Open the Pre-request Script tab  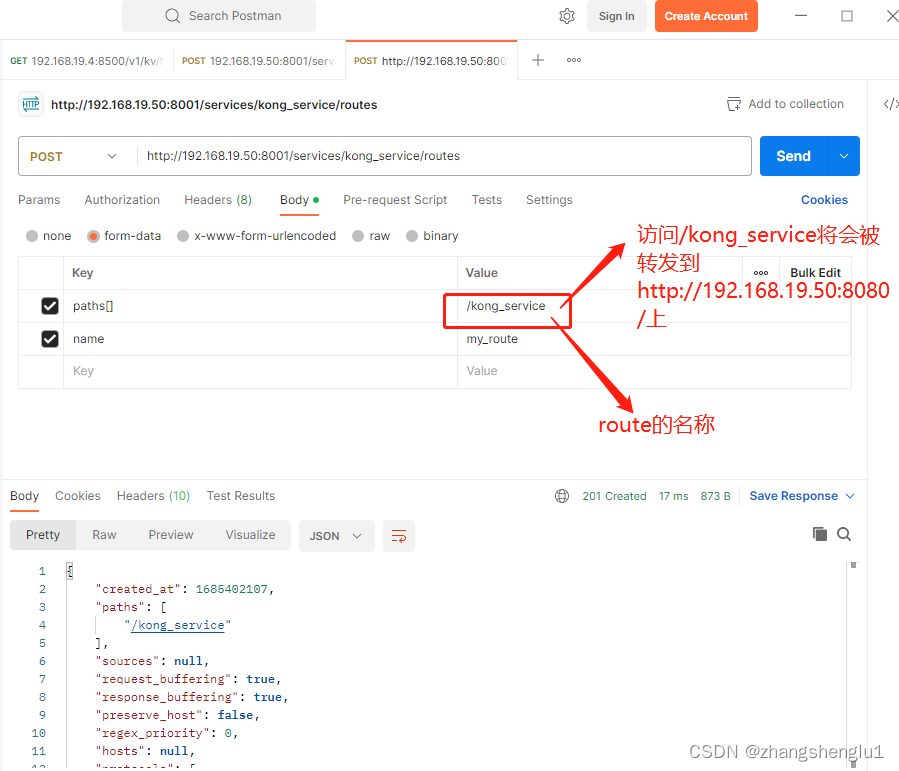click(395, 199)
